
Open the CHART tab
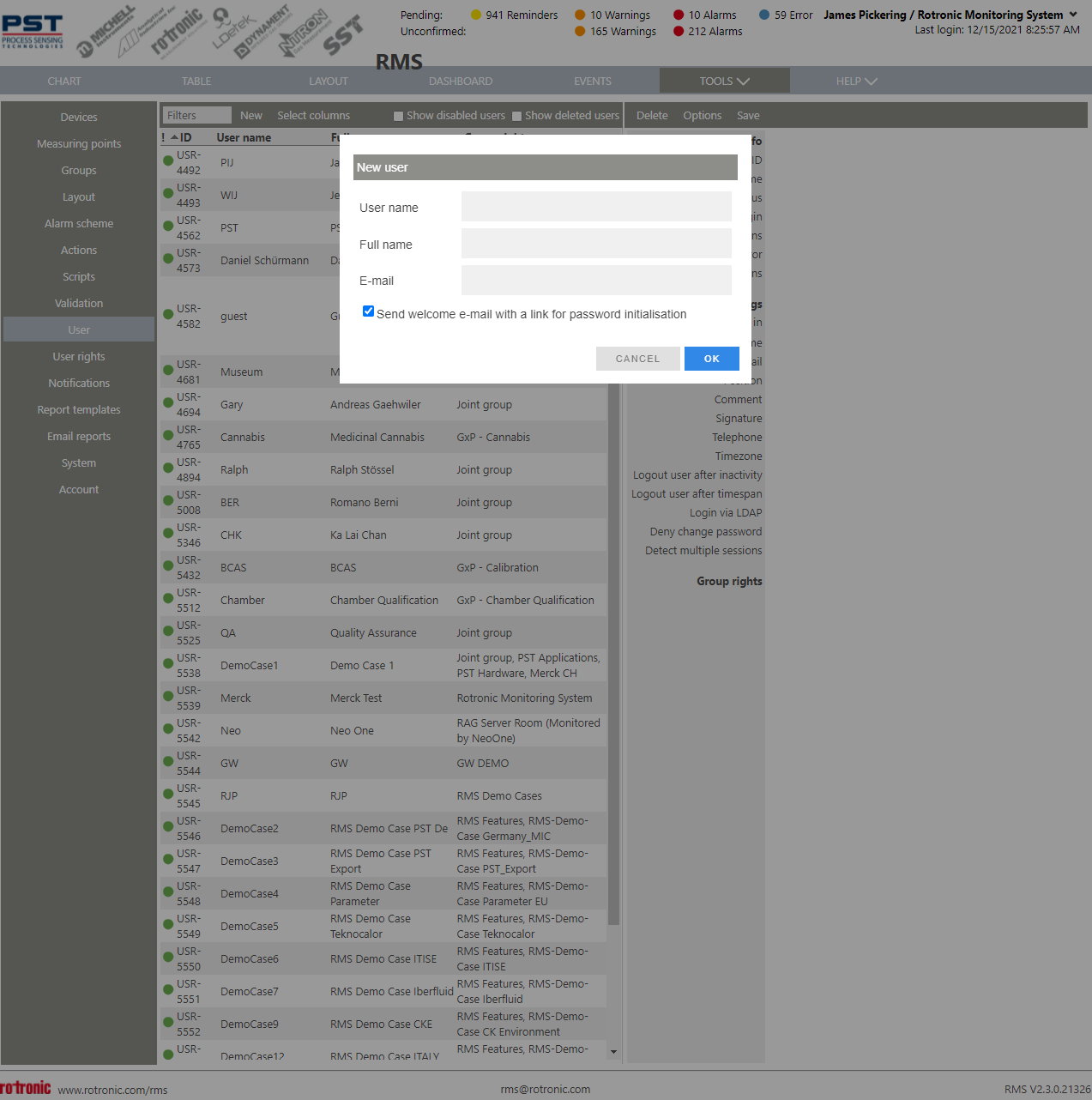[x=64, y=81]
